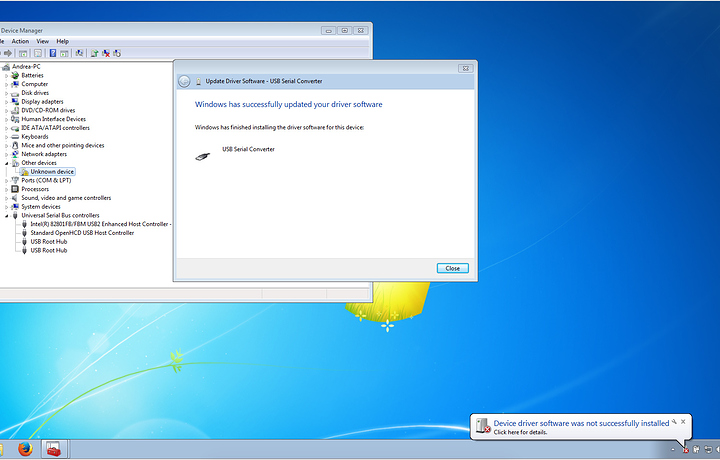
Task: Click the Display adapters category icon
Action: click(x=15, y=101)
